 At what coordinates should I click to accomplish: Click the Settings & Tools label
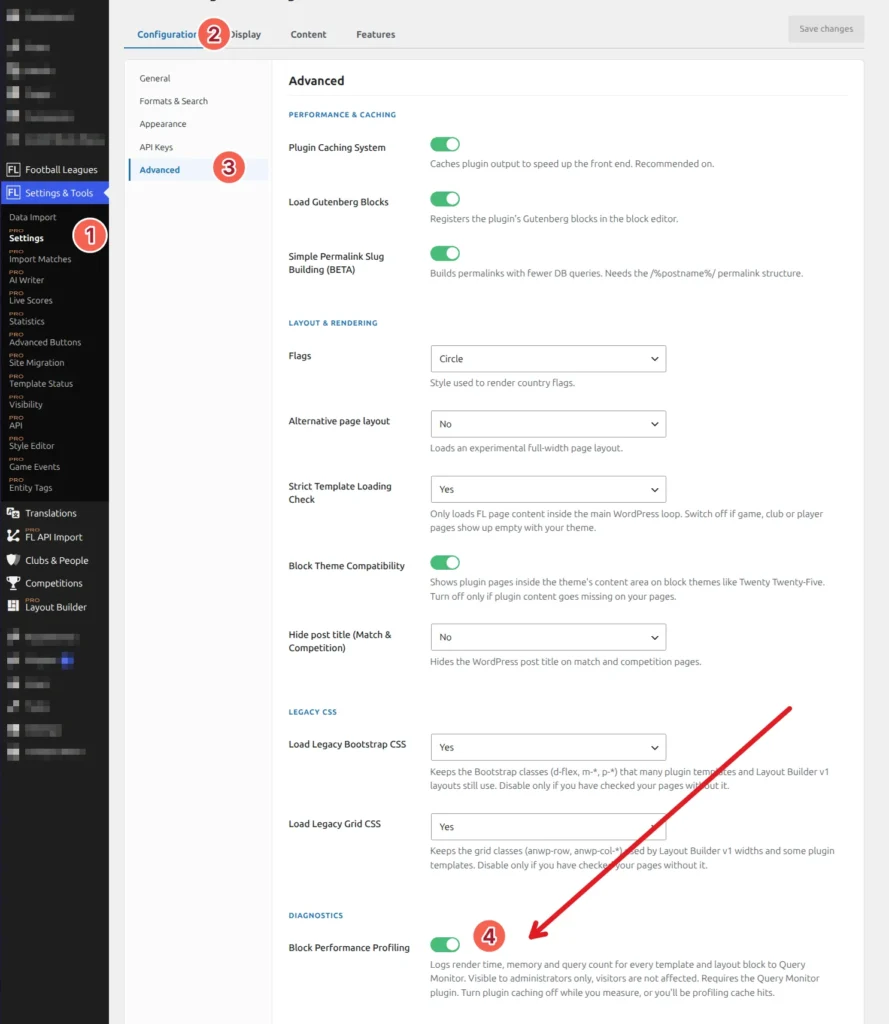(59, 193)
